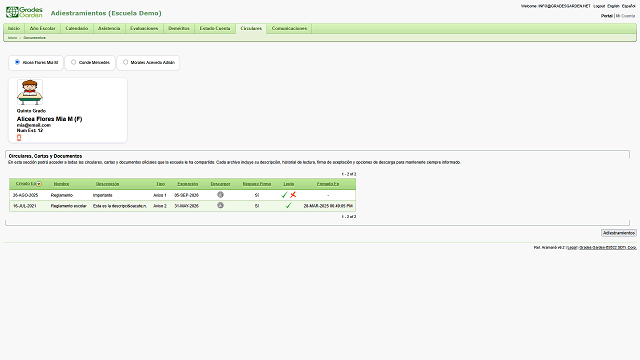Switch language to Español

click(629, 6)
